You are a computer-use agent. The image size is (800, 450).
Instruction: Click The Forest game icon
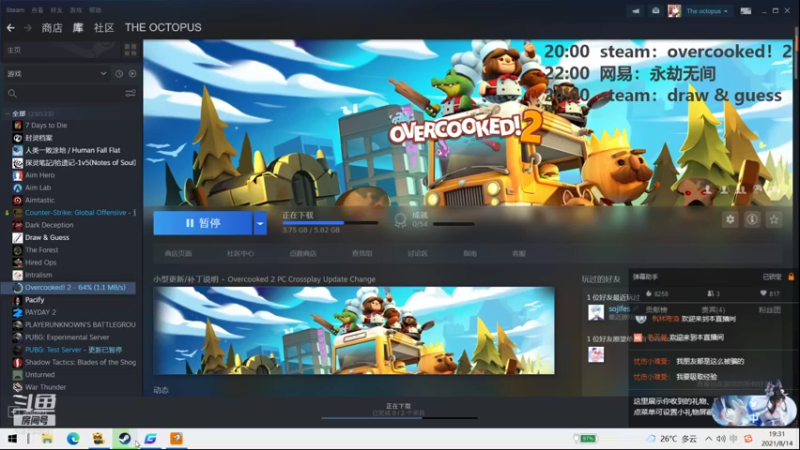(x=18, y=250)
